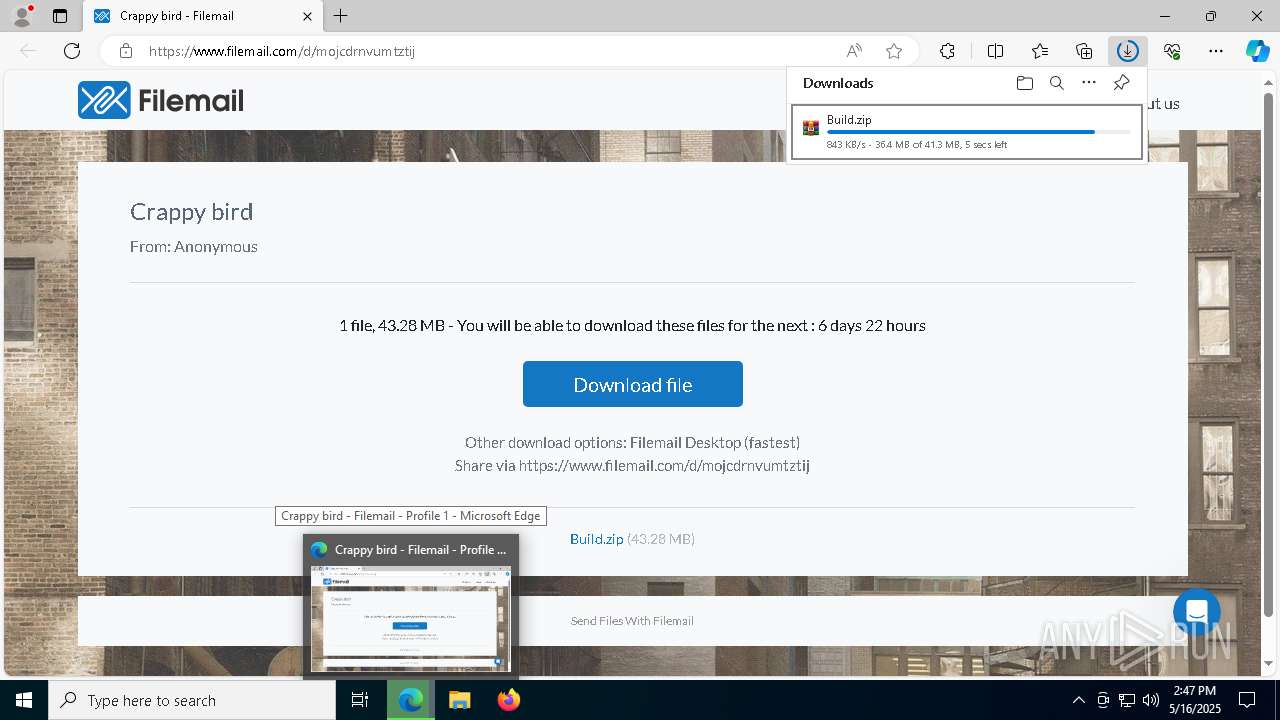This screenshot has width=1280, height=720.
Task: Open the notification center icon
Action: [x=1247, y=700]
